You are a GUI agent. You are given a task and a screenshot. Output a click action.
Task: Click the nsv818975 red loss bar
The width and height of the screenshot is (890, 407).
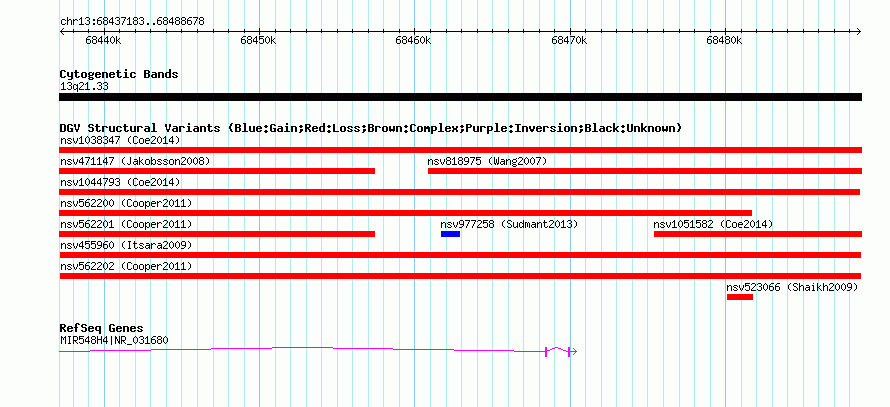coord(645,171)
